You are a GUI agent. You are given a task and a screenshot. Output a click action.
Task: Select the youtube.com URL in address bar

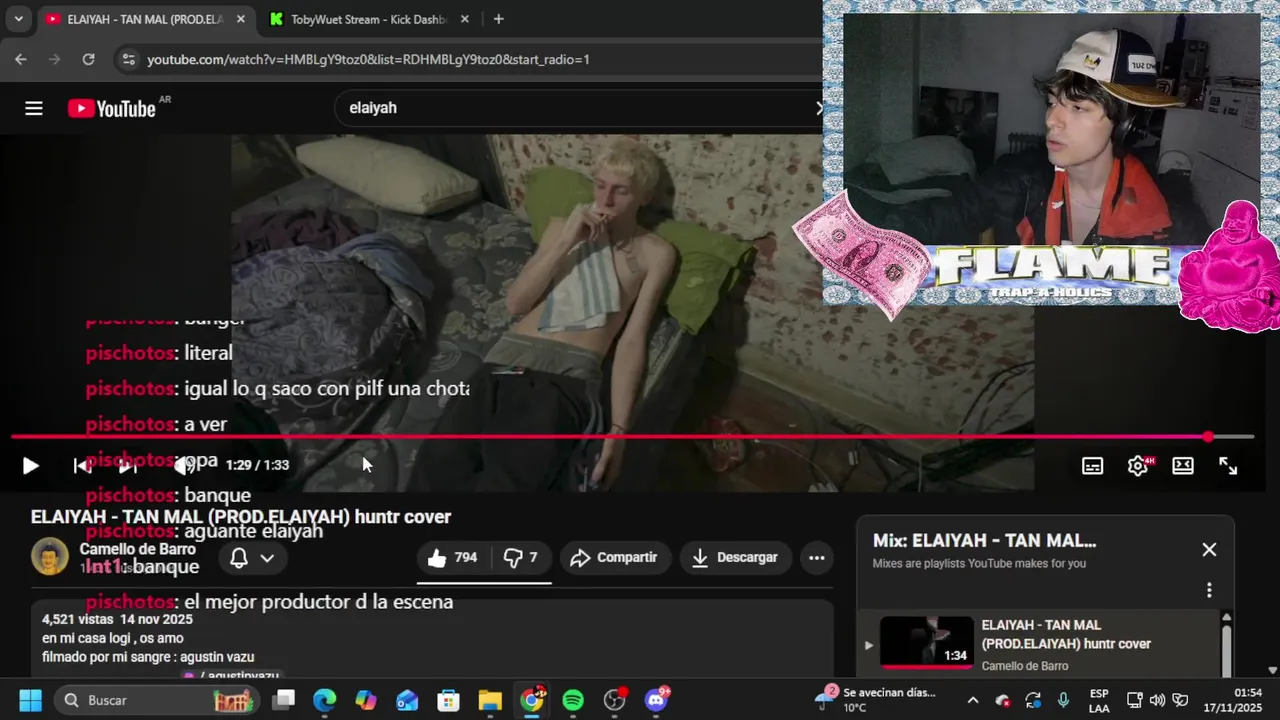pyautogui.click(x=368, y=59)
